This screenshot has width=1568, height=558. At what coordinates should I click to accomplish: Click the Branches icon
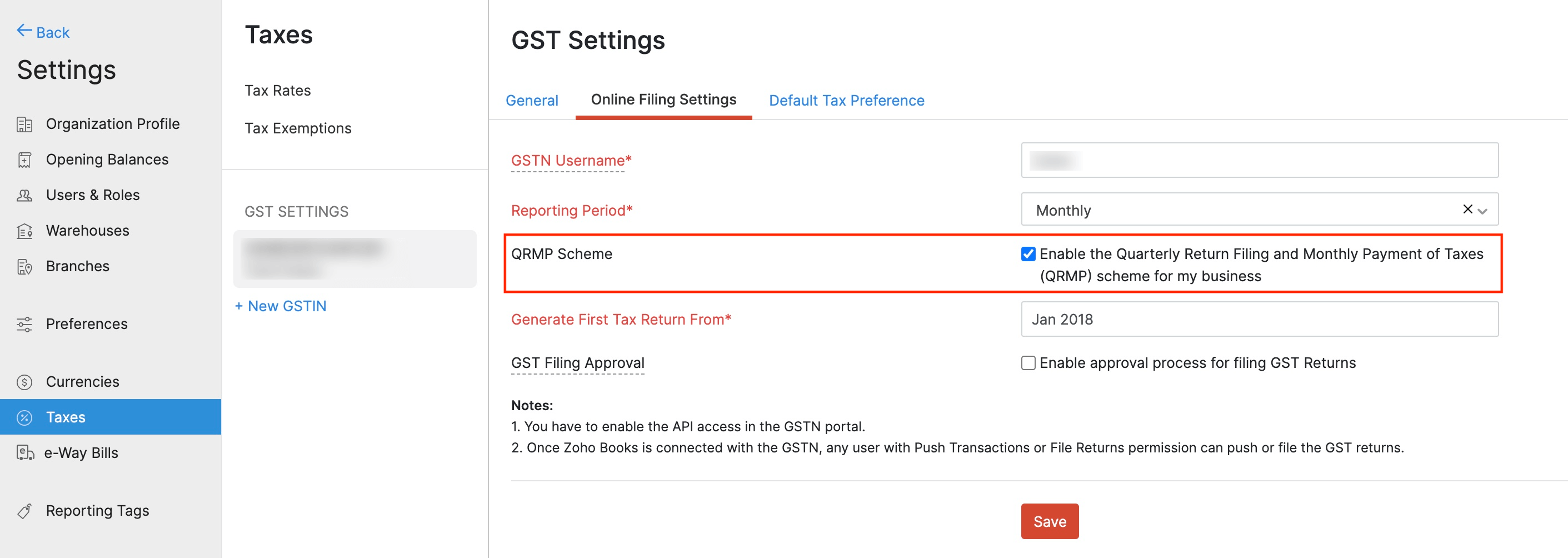[24, 267]
